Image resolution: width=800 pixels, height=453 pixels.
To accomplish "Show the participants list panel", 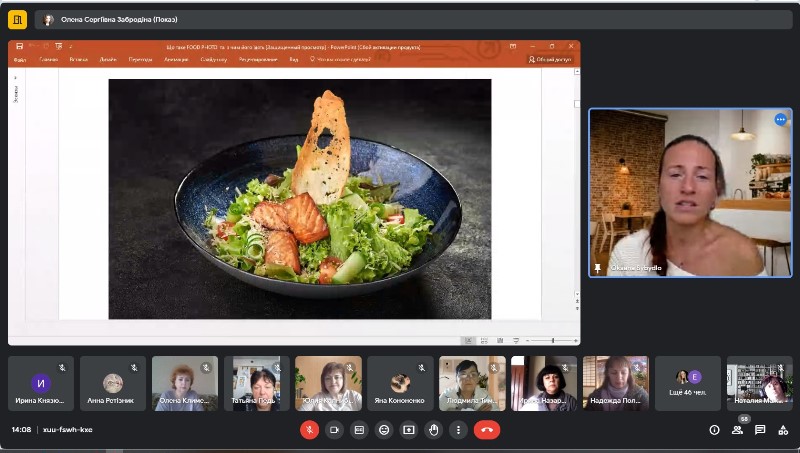I will (x=737, y=430).
